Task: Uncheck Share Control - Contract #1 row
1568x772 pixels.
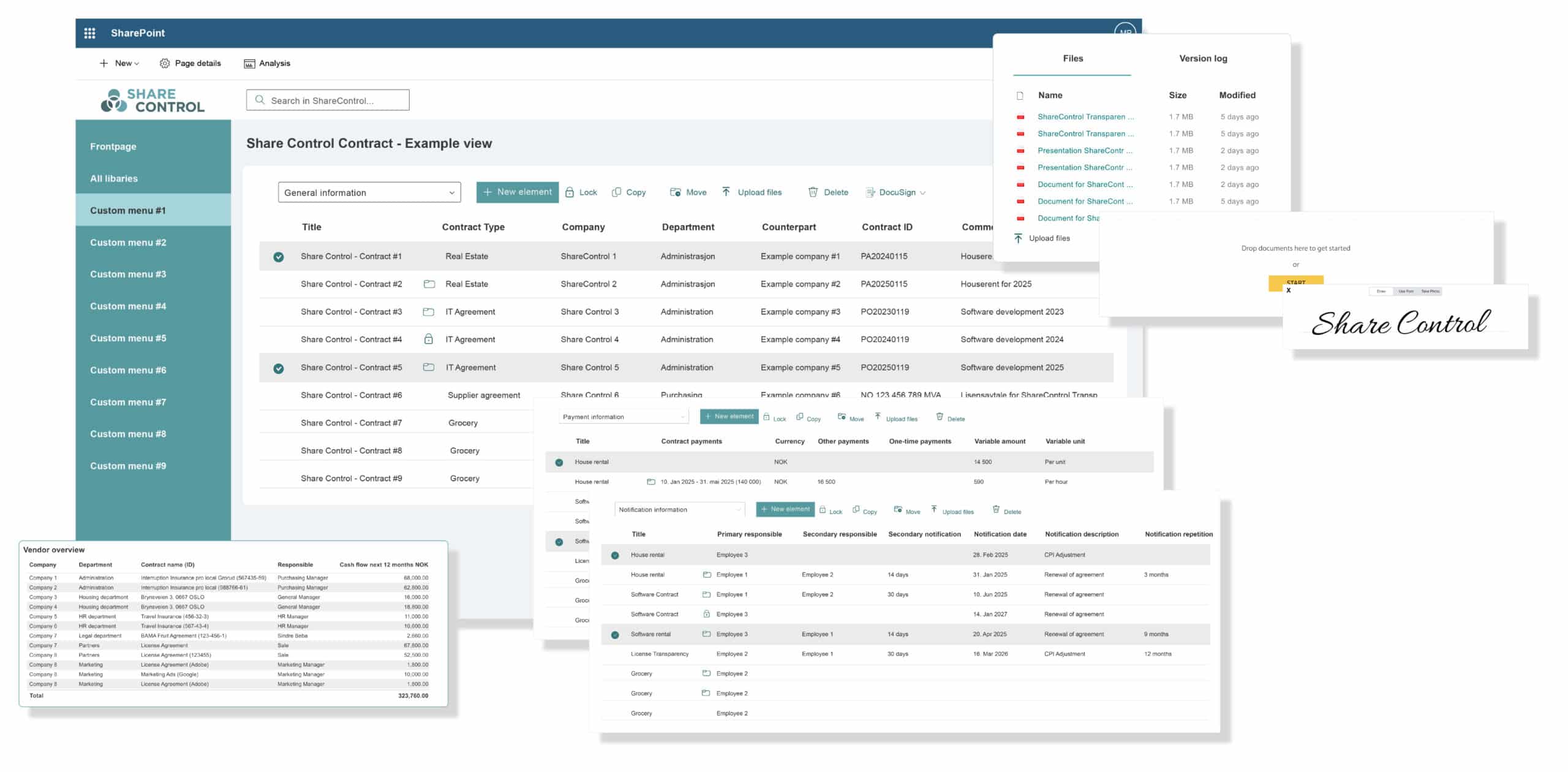Action: 279,257
